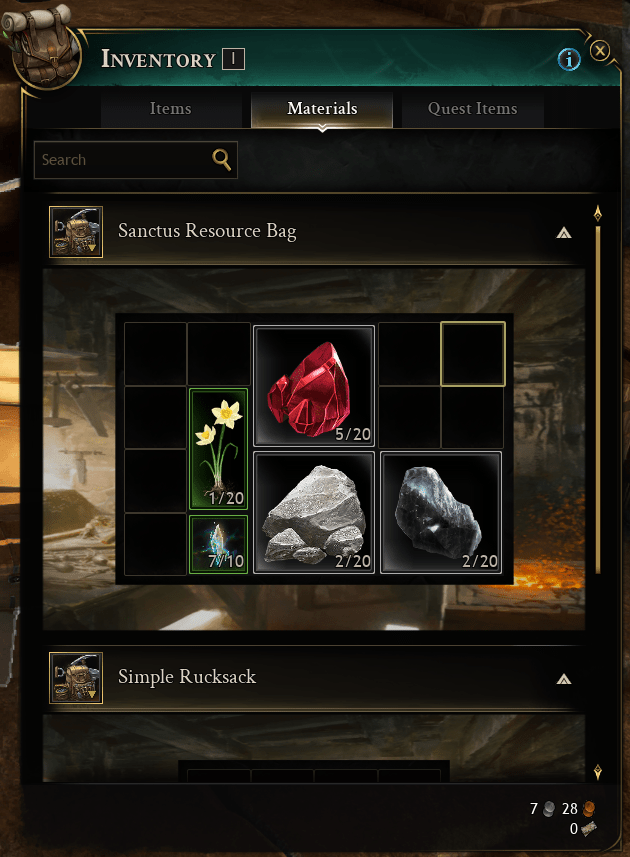The height and width of the screenshot is (857, 630).
Task: Select the dark ore chunk item
Action: pyautogui.click(x=440, y=512)
